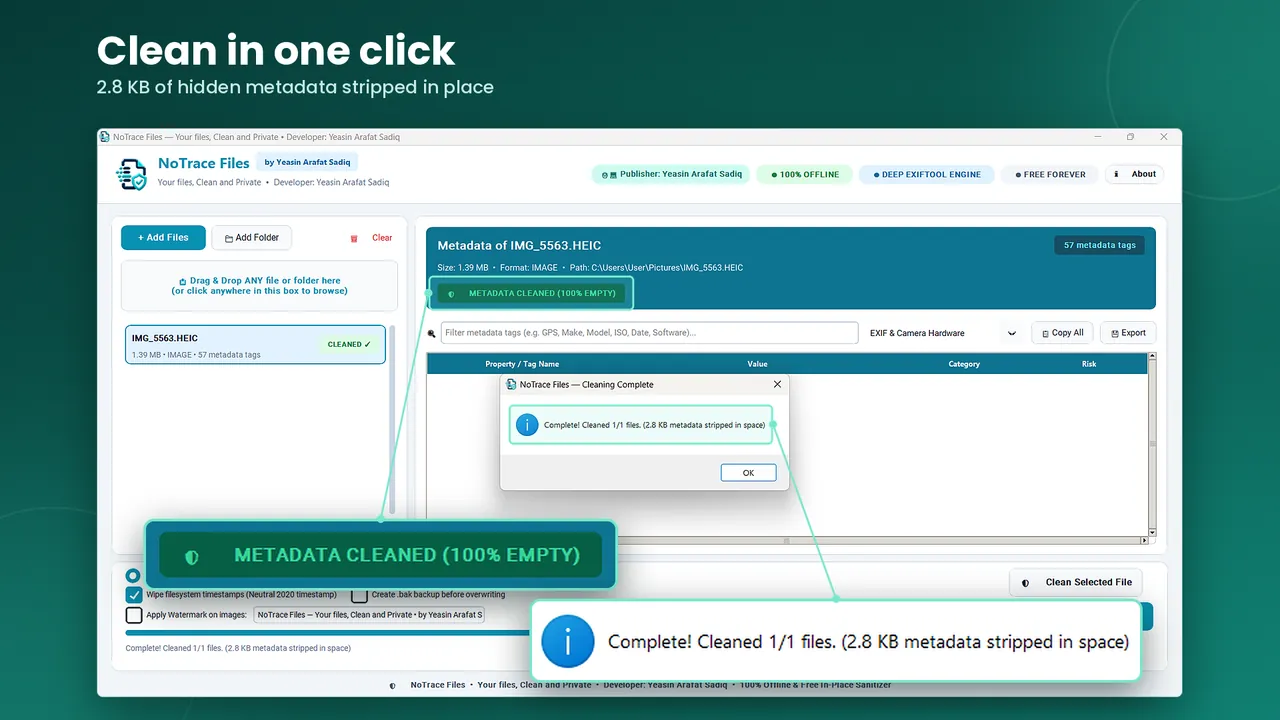The height and width of the screenshot is (720, 1280).
Task: Click the small METADATA CLEANED (100% EMPTY) badge
Action: tap(532, 294)
